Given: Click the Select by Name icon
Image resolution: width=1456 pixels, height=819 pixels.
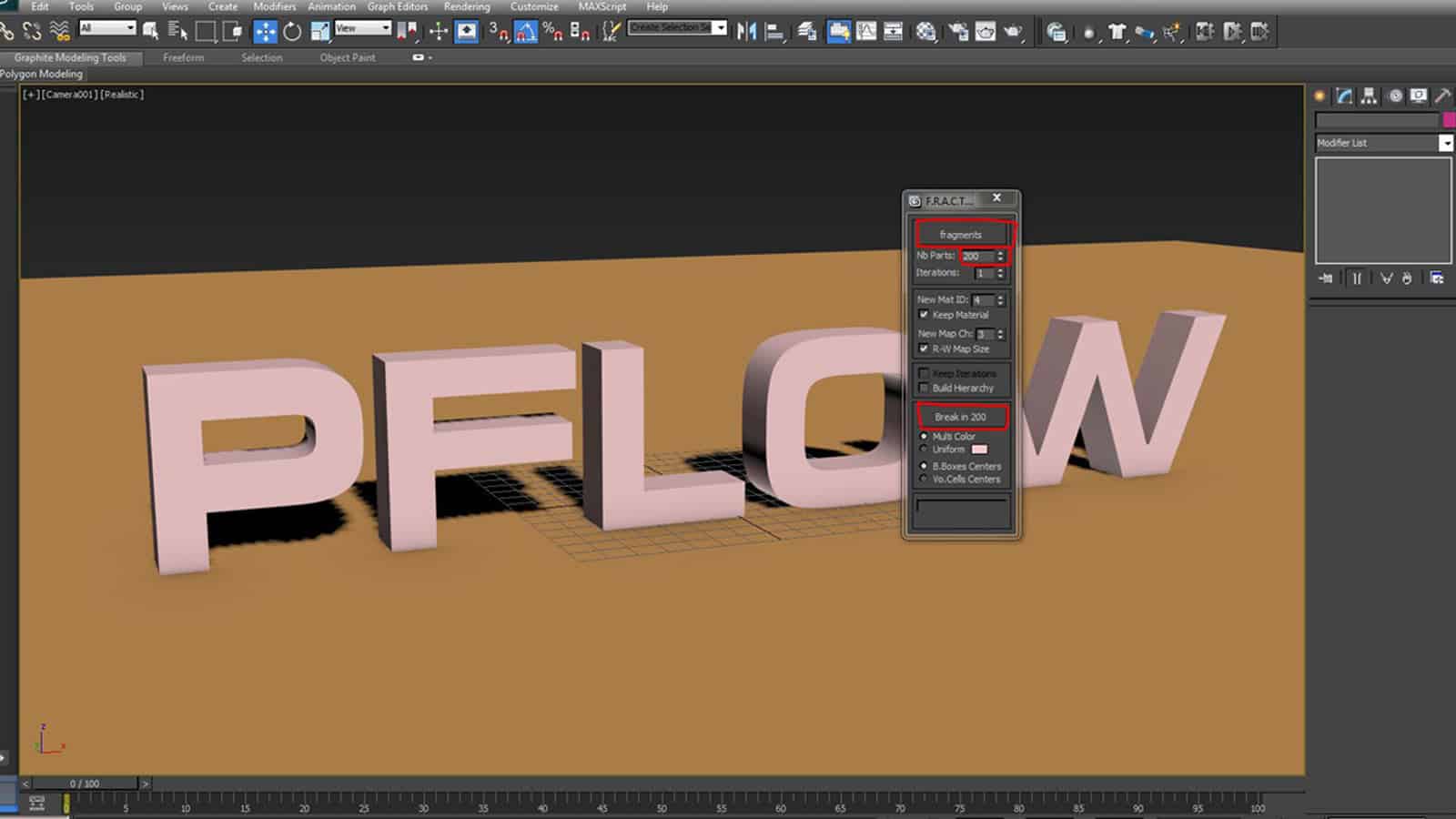Looking at the screenshot, I should tap(177, 30).
